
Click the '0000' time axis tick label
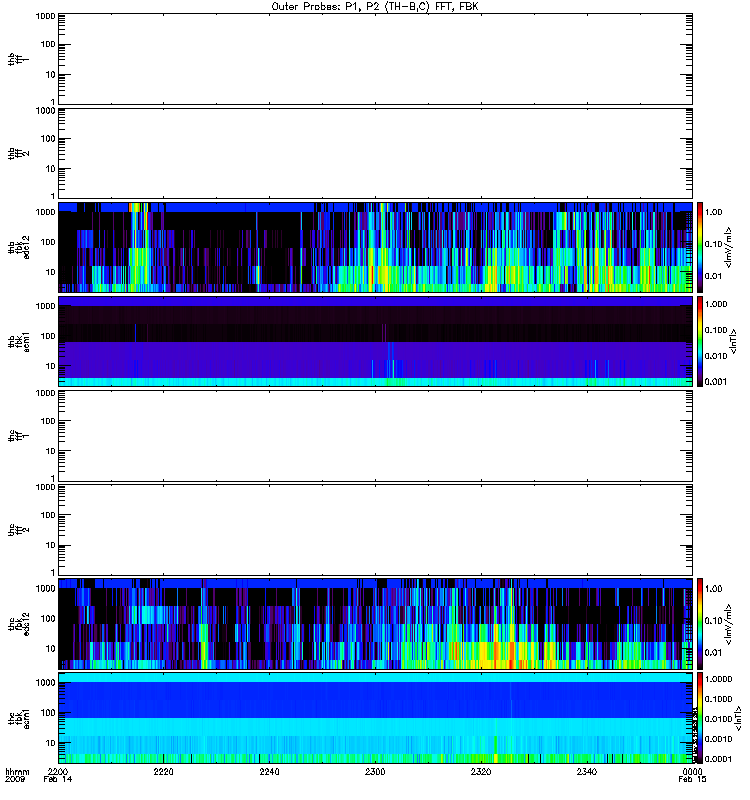[692, 772]
